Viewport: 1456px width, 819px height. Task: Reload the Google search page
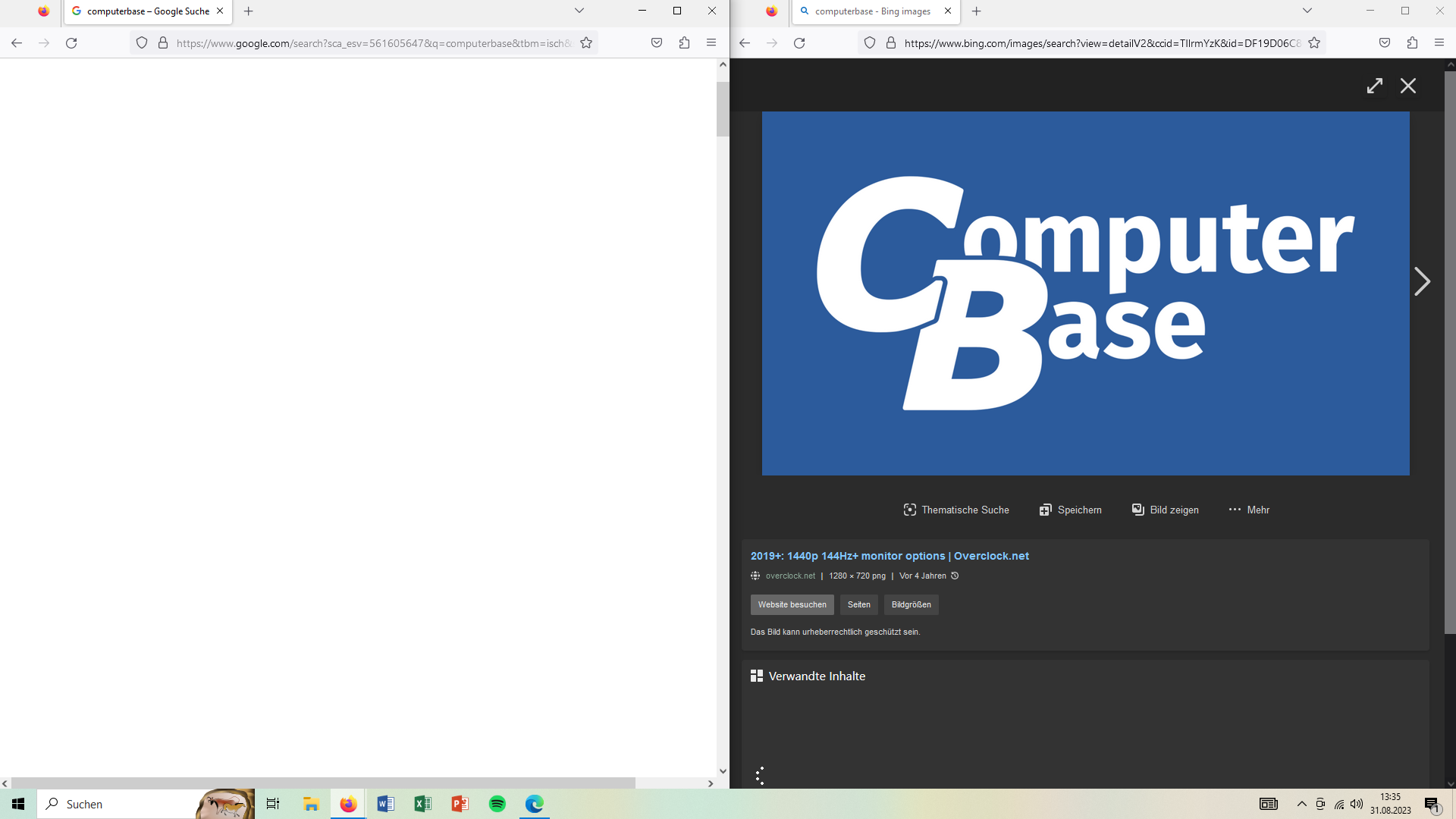[71, 43]
